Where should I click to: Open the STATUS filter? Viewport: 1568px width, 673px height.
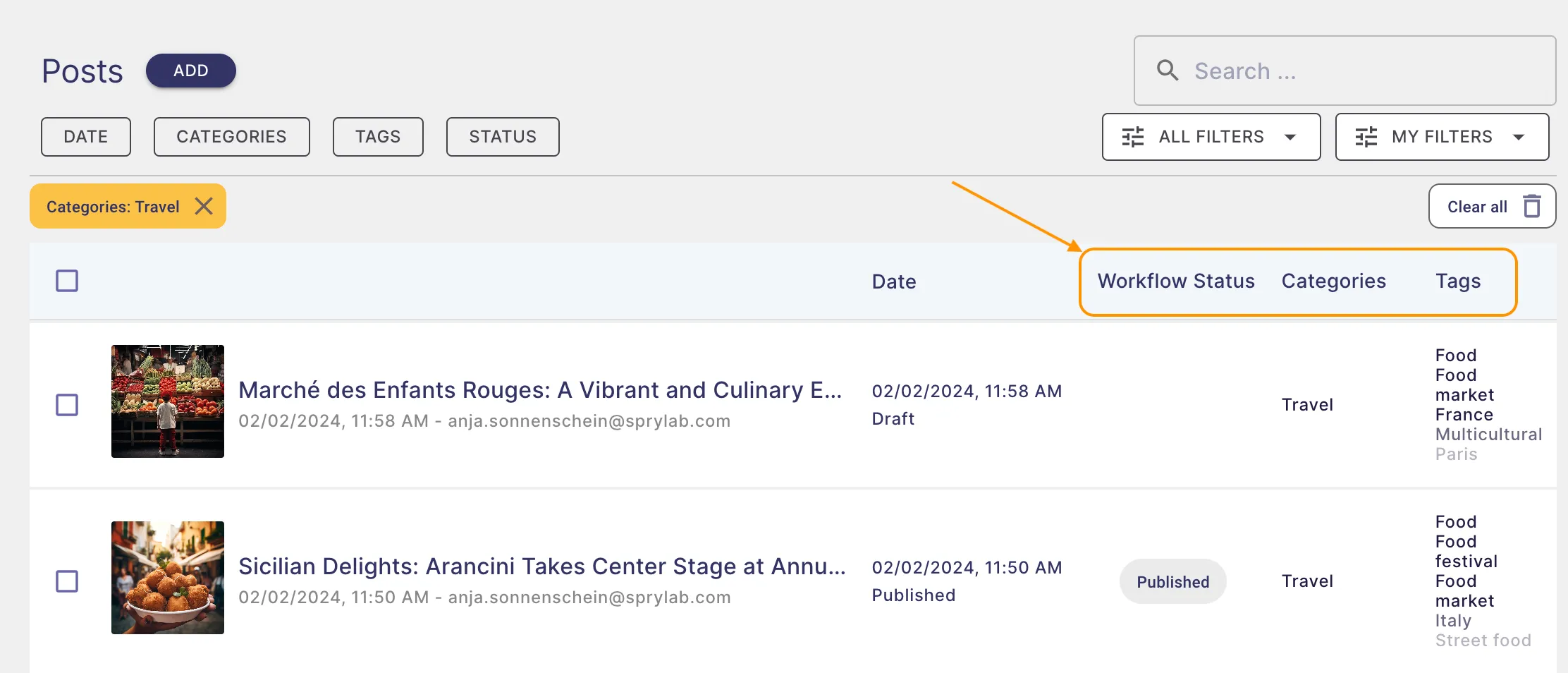coord(503,137)
